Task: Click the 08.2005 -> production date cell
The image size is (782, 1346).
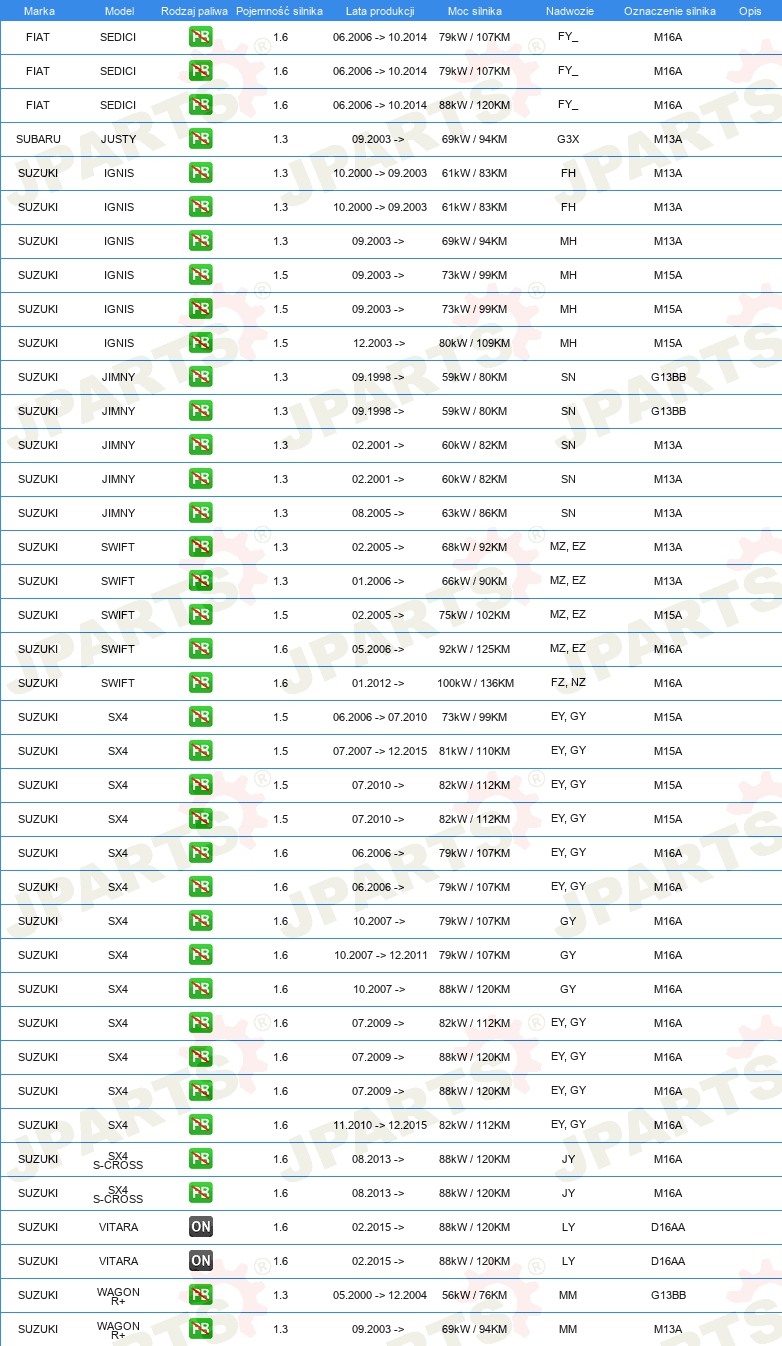Action: pos(379,513)
